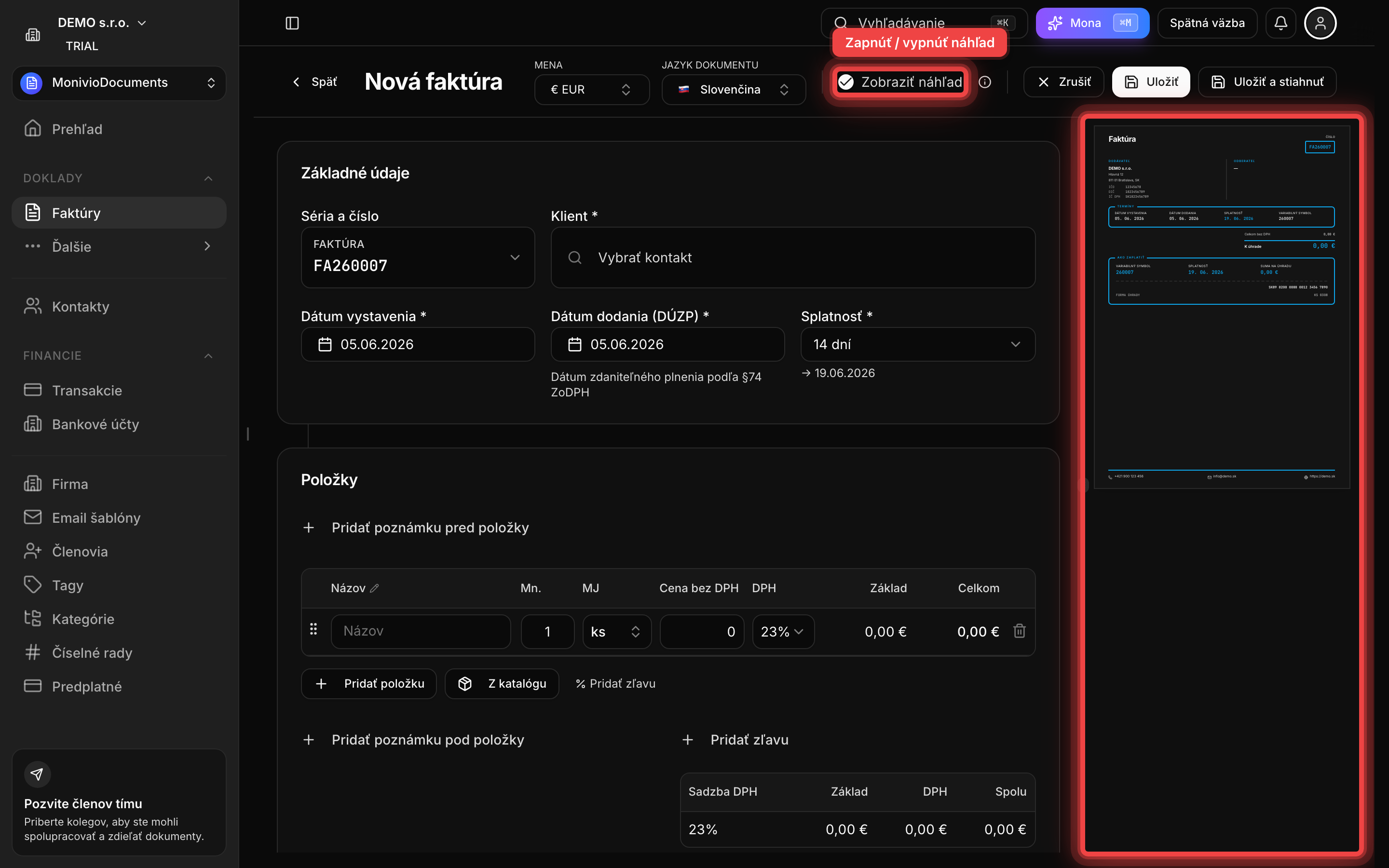Viewport: 1389px width, 868px height.
Task: Open the ks unit dropdown
Action: click(x=616, y=632)
